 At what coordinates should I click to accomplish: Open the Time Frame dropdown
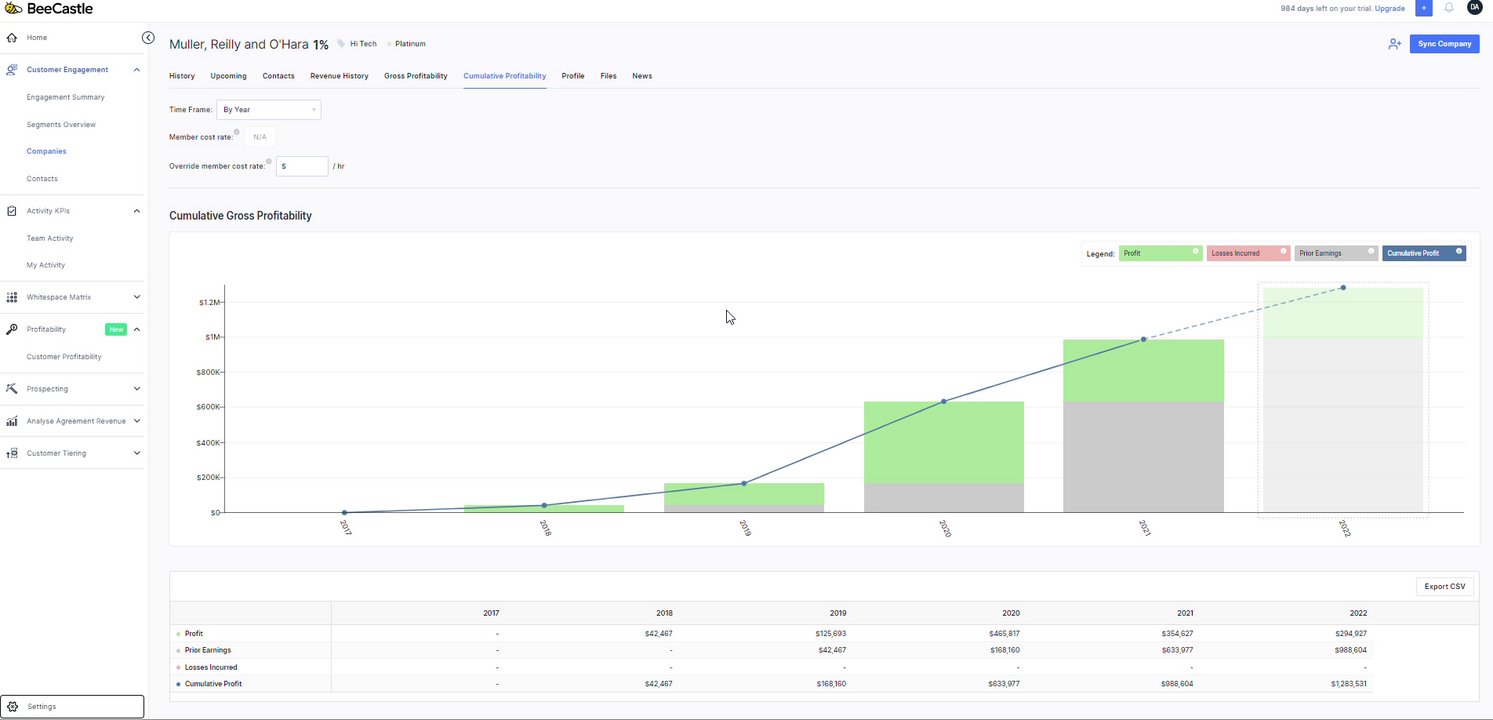(x=269, y=109)
